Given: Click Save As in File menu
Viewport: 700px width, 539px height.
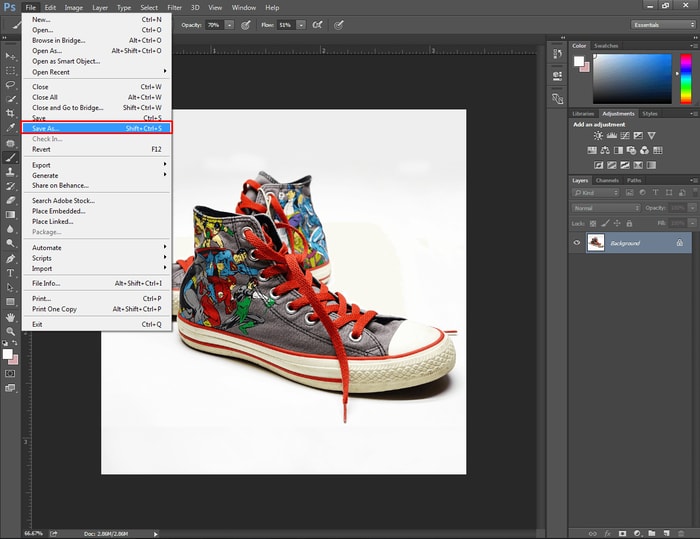Looking at the screenshot, I should 96,128.
